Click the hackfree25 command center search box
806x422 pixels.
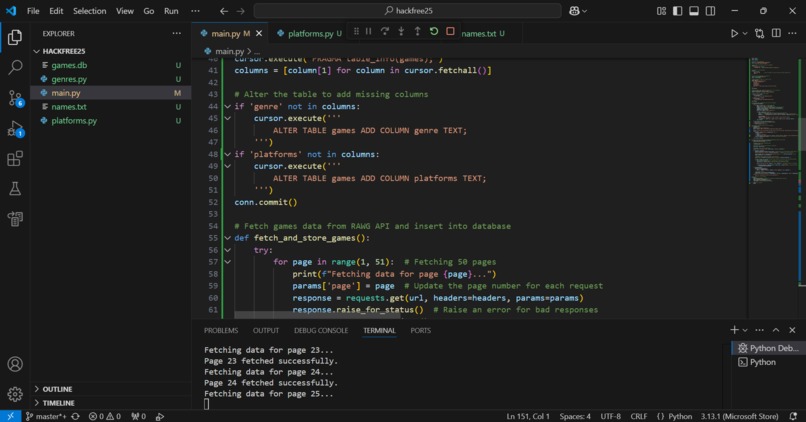pyautogui.click(x=407, y=11)
